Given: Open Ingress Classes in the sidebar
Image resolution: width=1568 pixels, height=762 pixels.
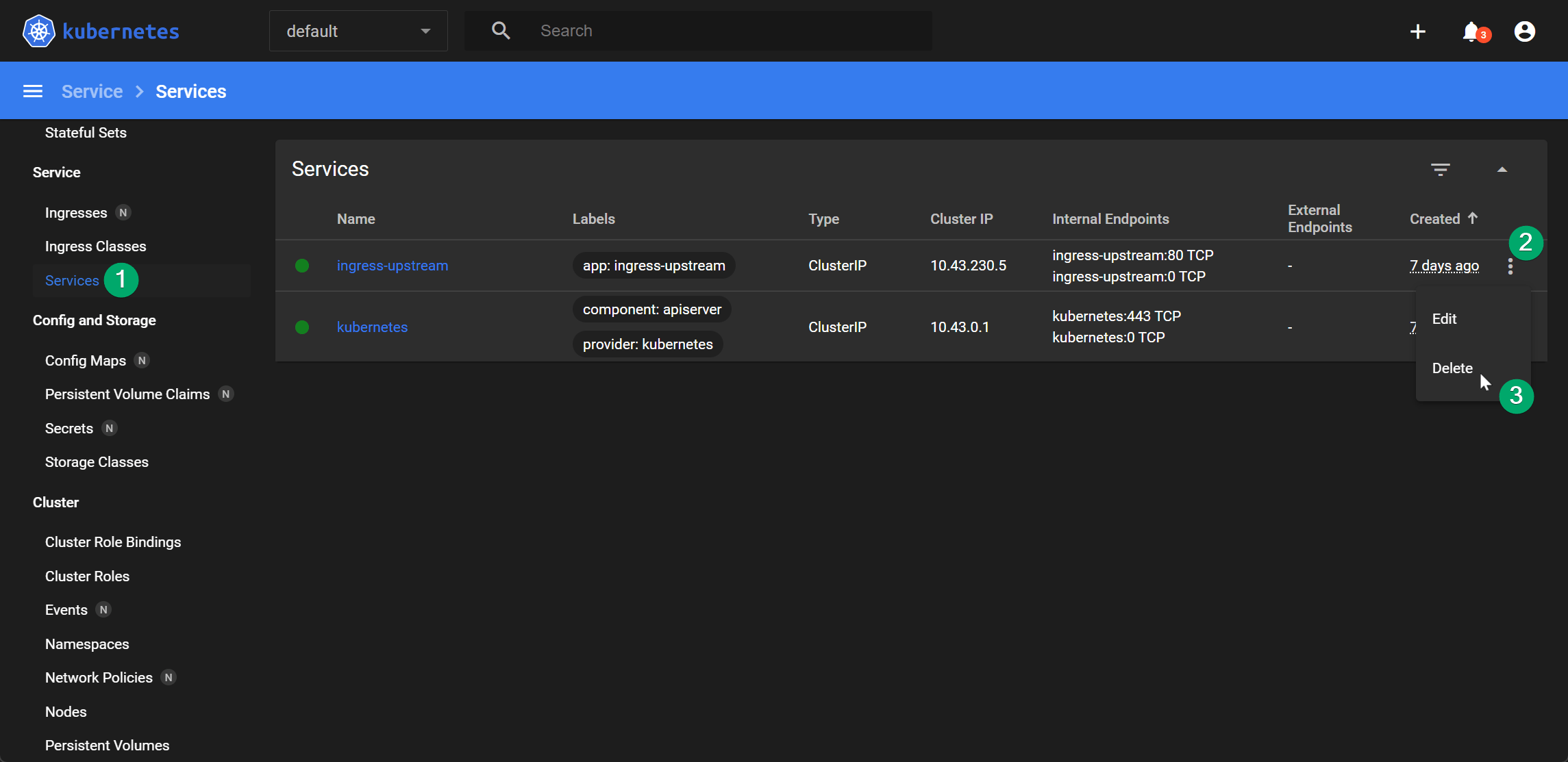Looking at the screenshot, I should coord(96,246).
